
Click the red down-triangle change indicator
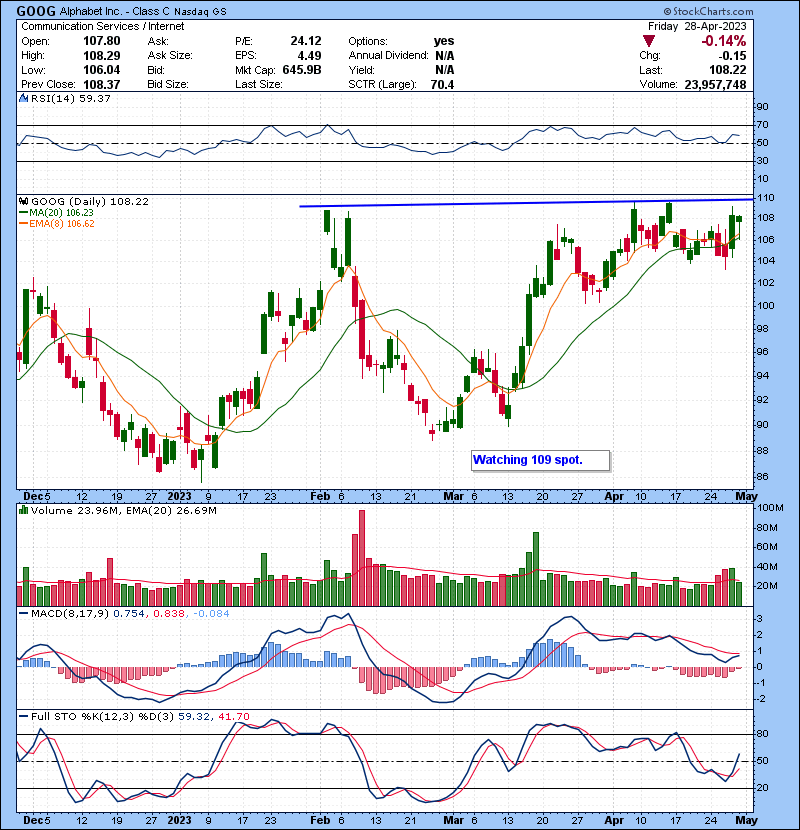point(649,41)
